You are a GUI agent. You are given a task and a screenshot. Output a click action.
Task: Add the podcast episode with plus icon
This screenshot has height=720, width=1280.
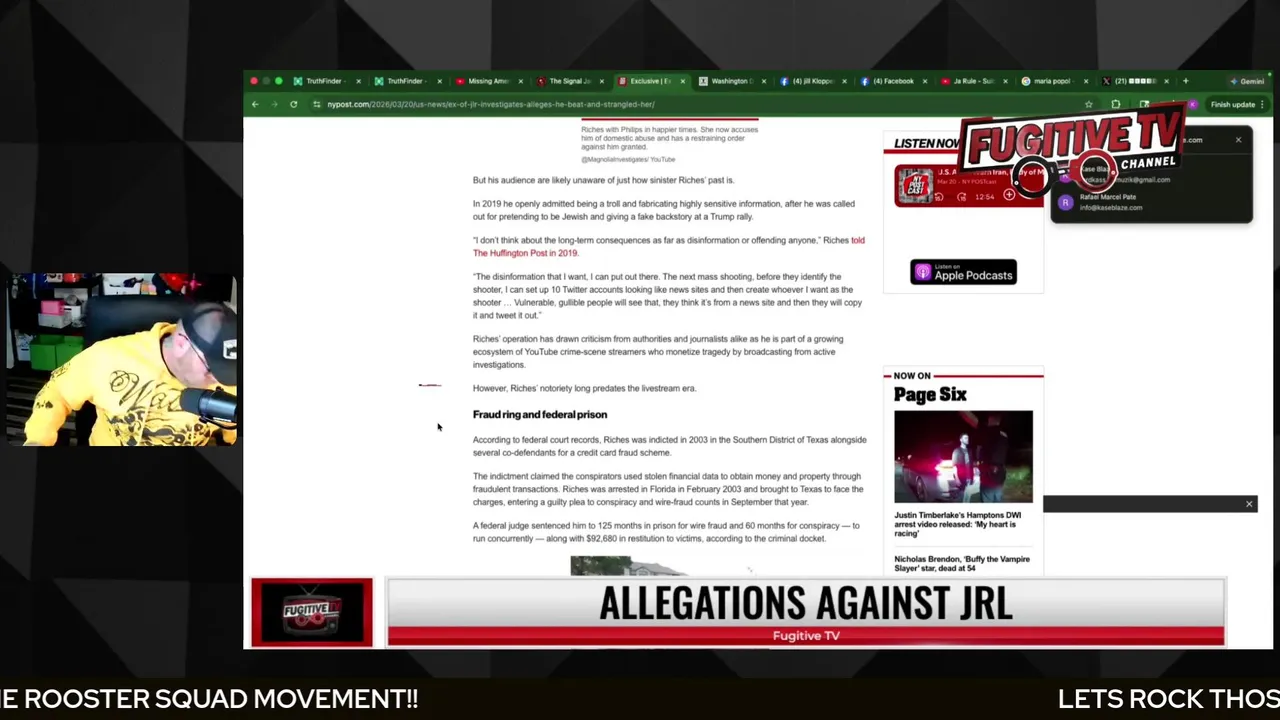click(1009, 195)
